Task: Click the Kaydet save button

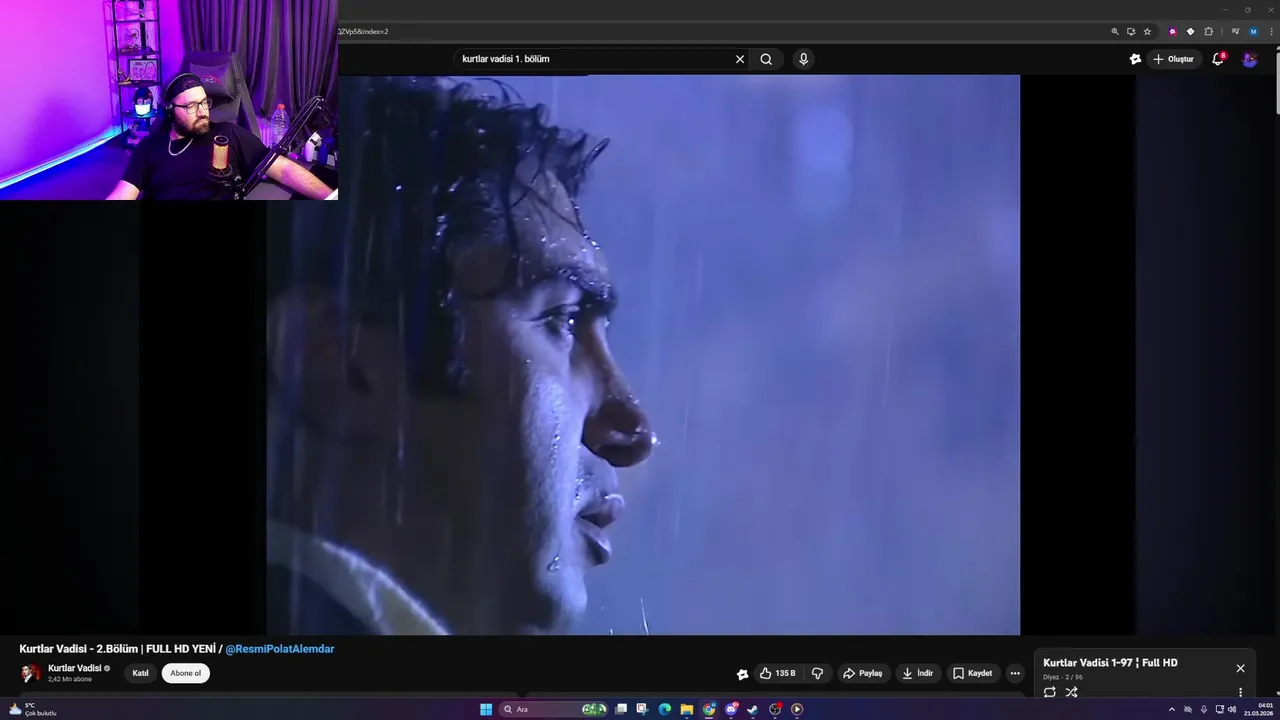Action: click(973, 673)
